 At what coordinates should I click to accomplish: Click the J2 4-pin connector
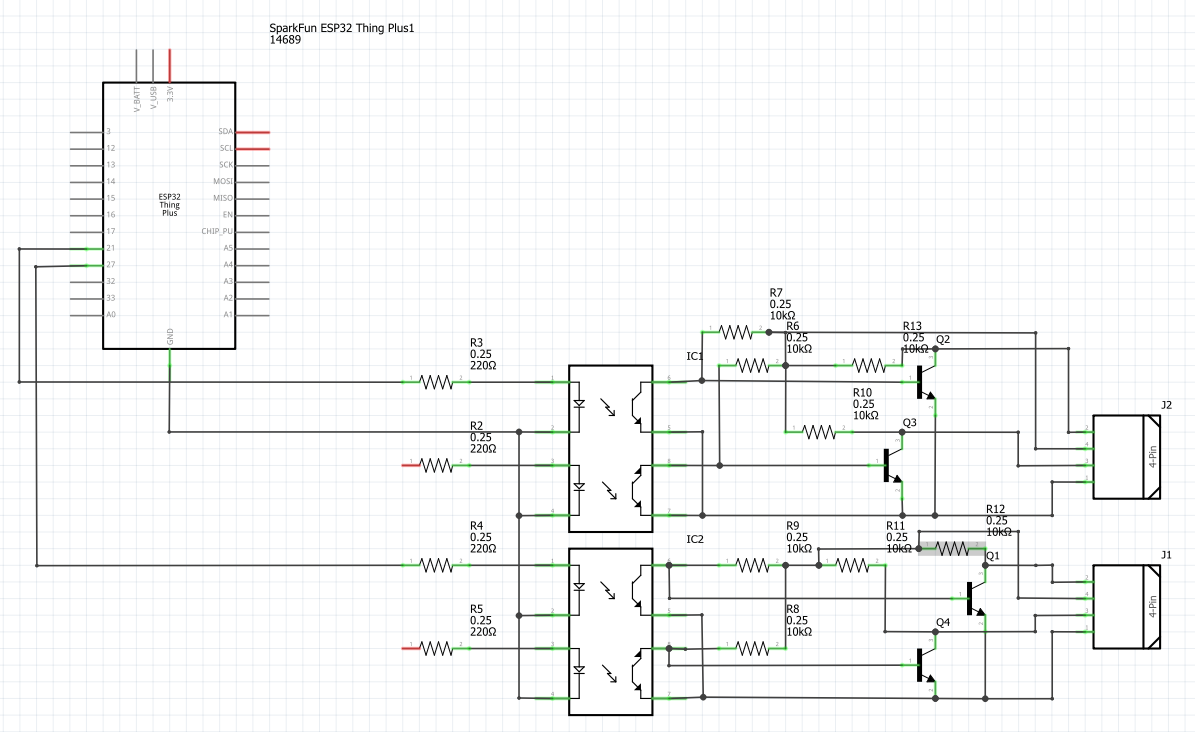[x=1126, y=457]
